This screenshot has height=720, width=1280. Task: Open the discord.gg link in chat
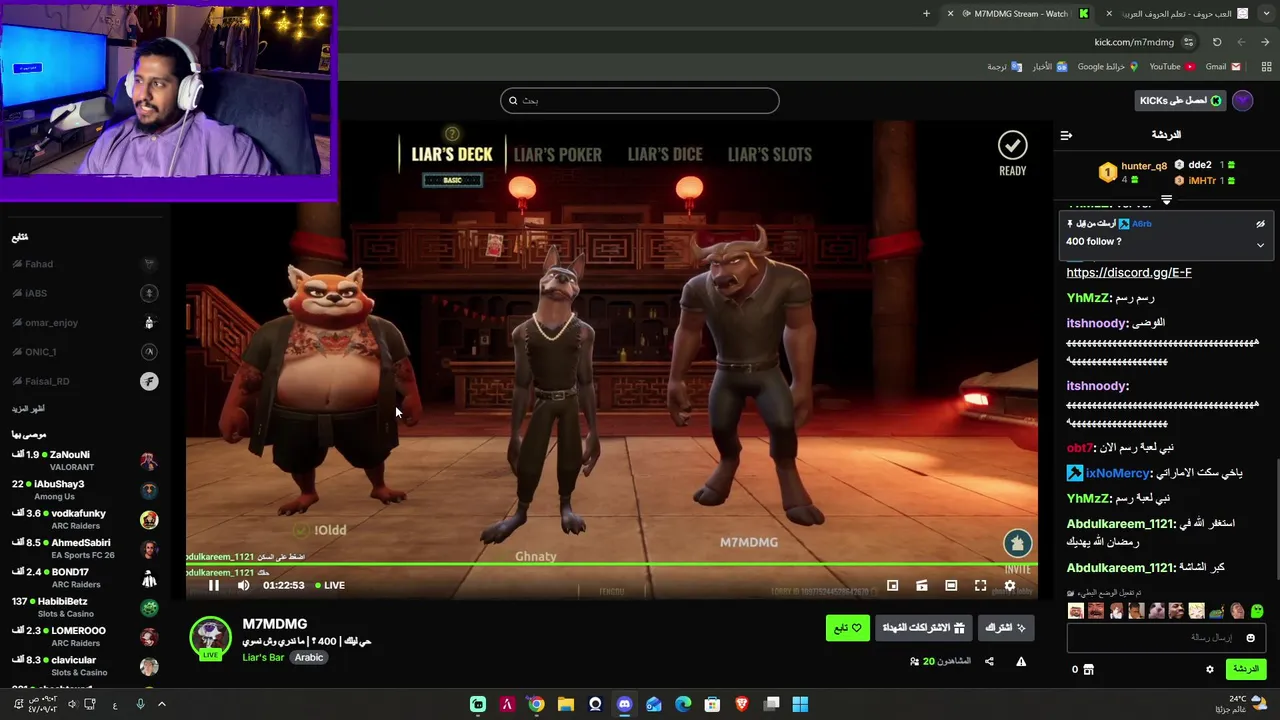(1129, 272)
